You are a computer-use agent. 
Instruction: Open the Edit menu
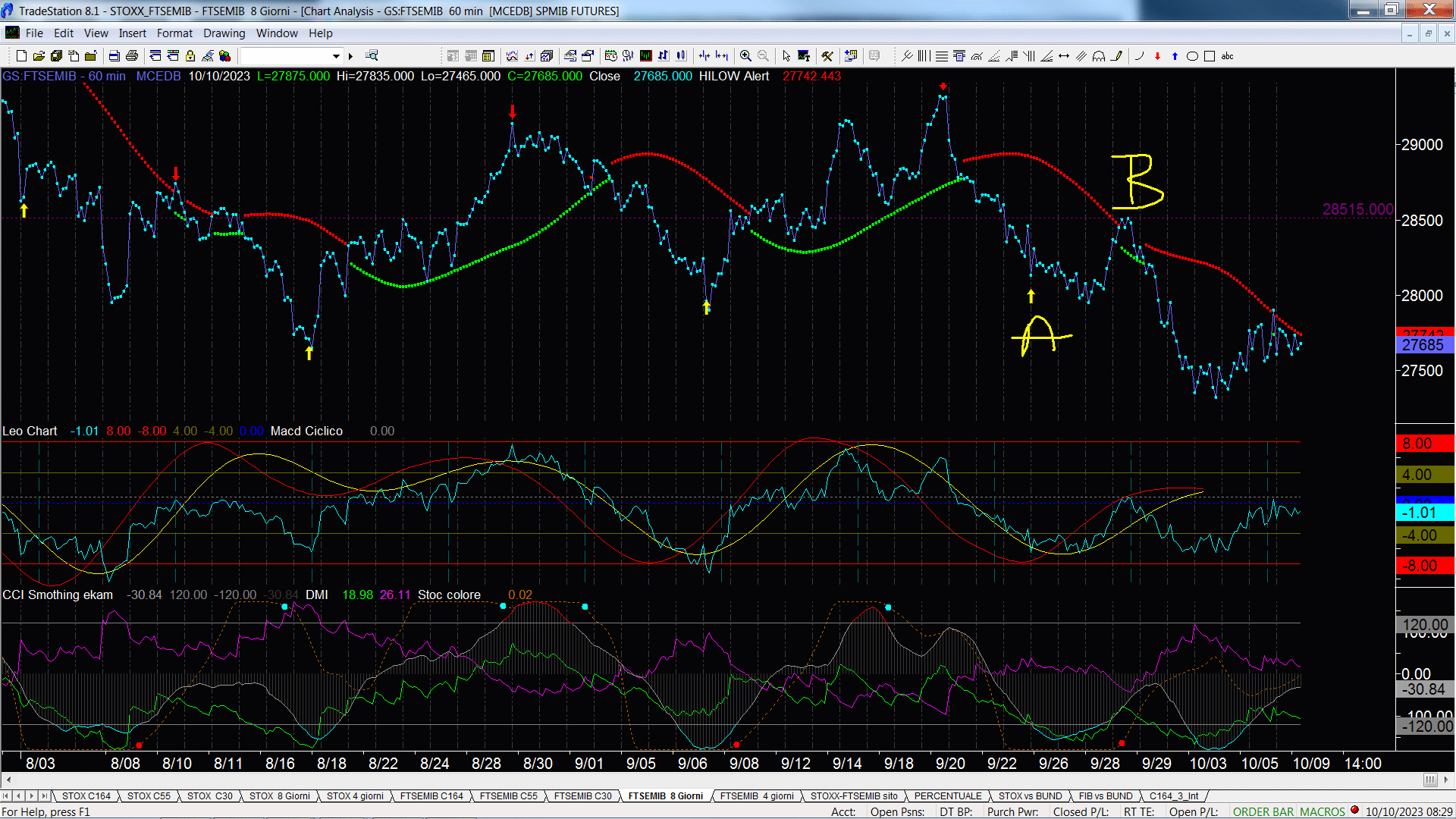coord(64,33)
